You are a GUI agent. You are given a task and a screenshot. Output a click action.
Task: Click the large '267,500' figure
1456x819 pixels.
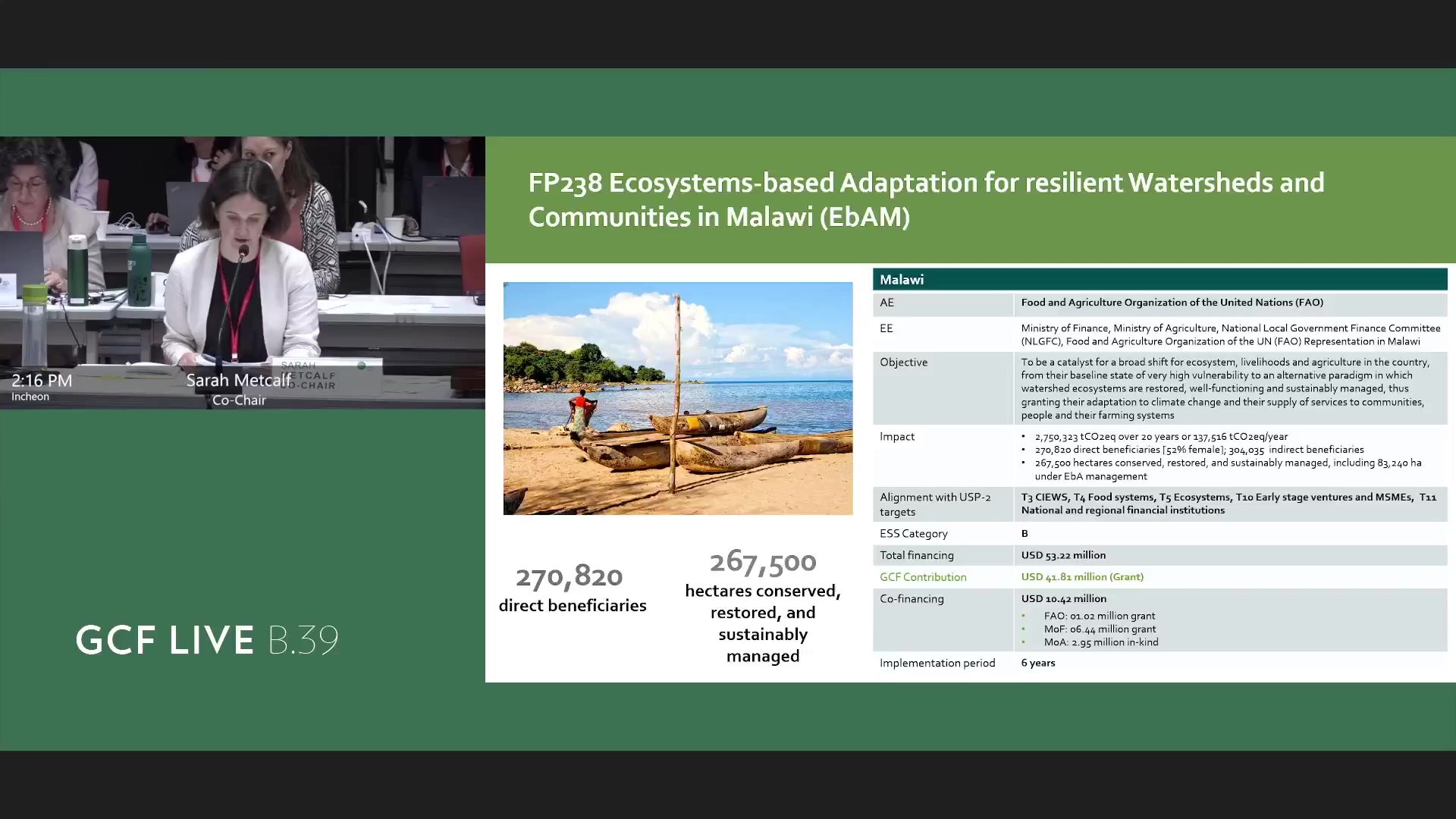763,562
